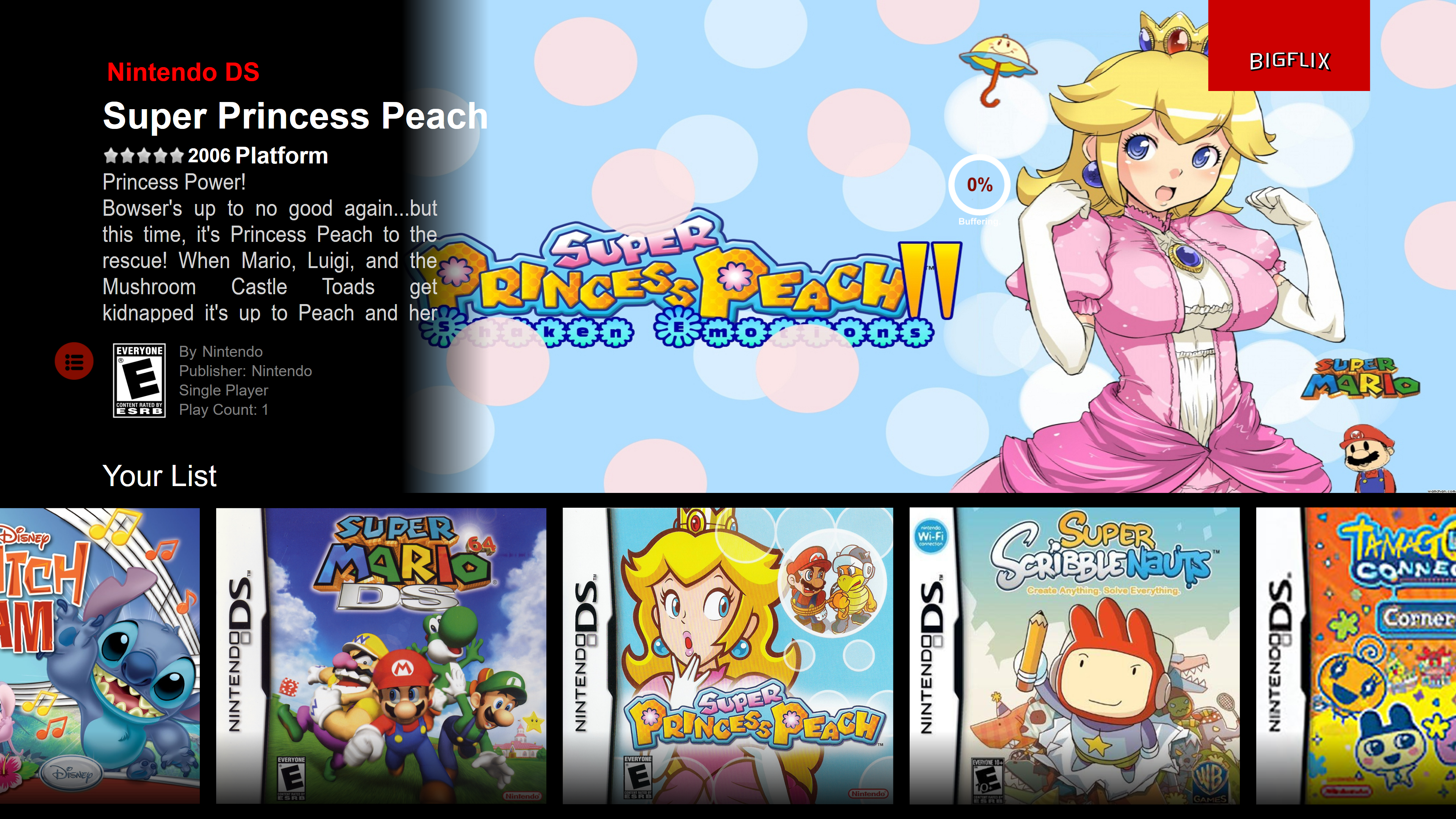
Task: Open the Your List section heading
Action: click(x=160, y=476)
